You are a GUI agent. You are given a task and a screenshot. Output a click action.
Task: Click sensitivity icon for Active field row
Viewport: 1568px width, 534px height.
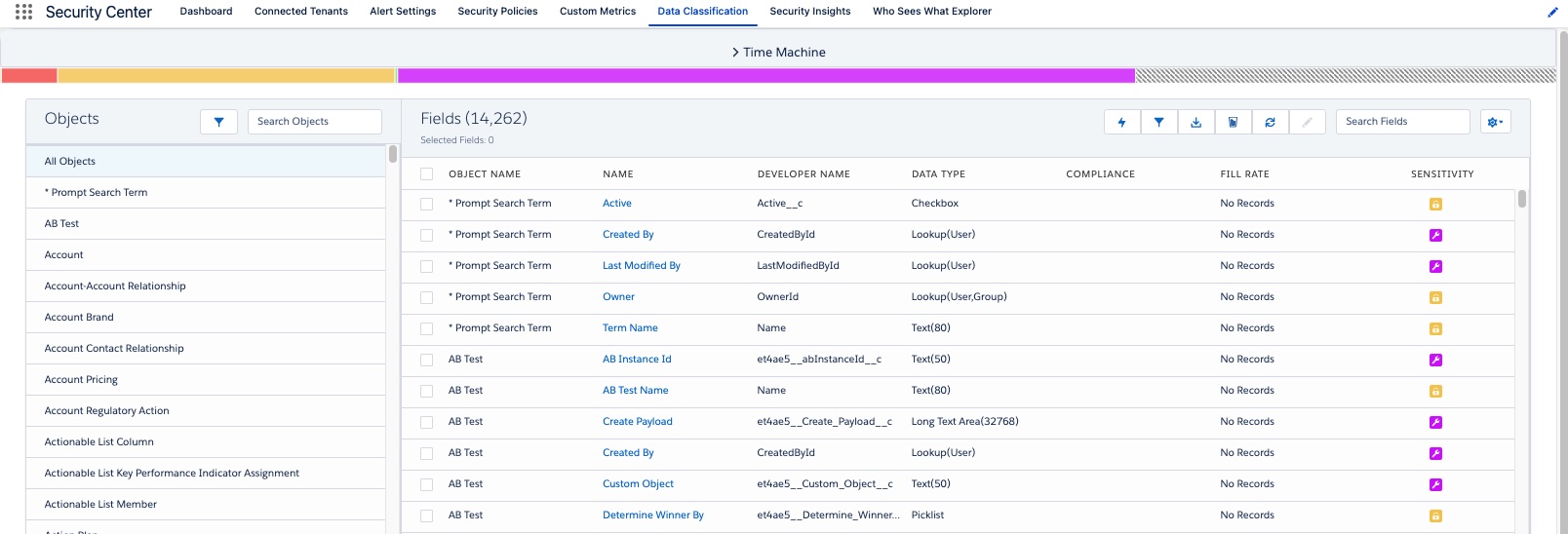[1435, 204]
